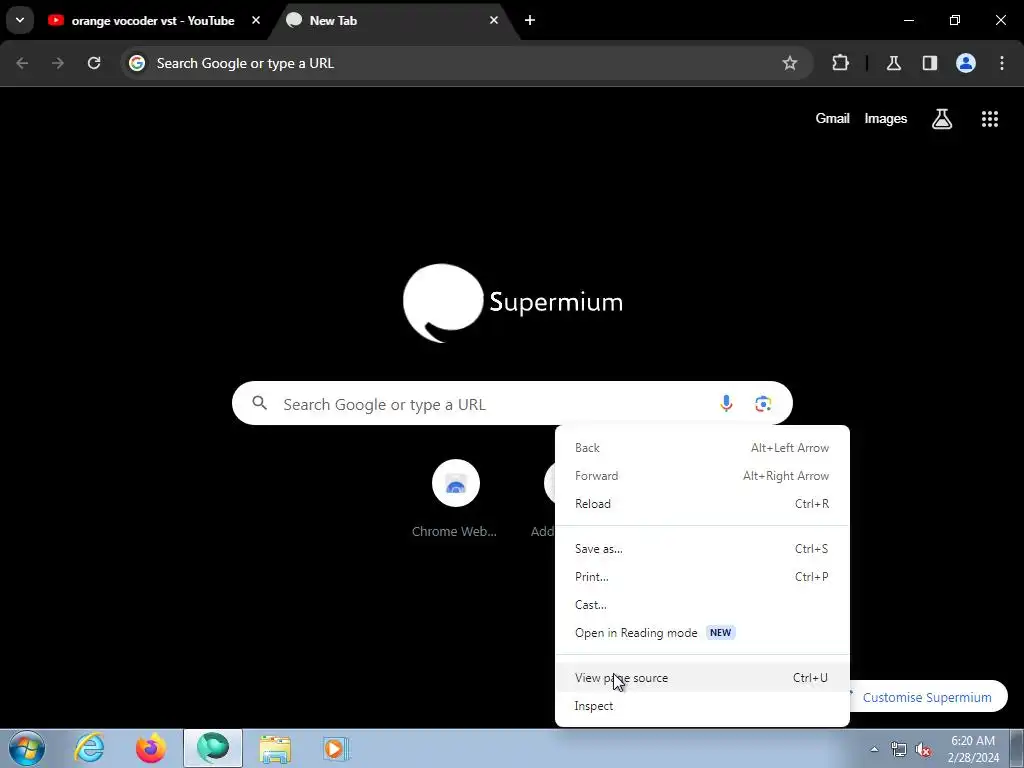The height and width of the screenshot is (768, 1024).
Task: Click the browser forward arrow
Action: coord(58,63)
